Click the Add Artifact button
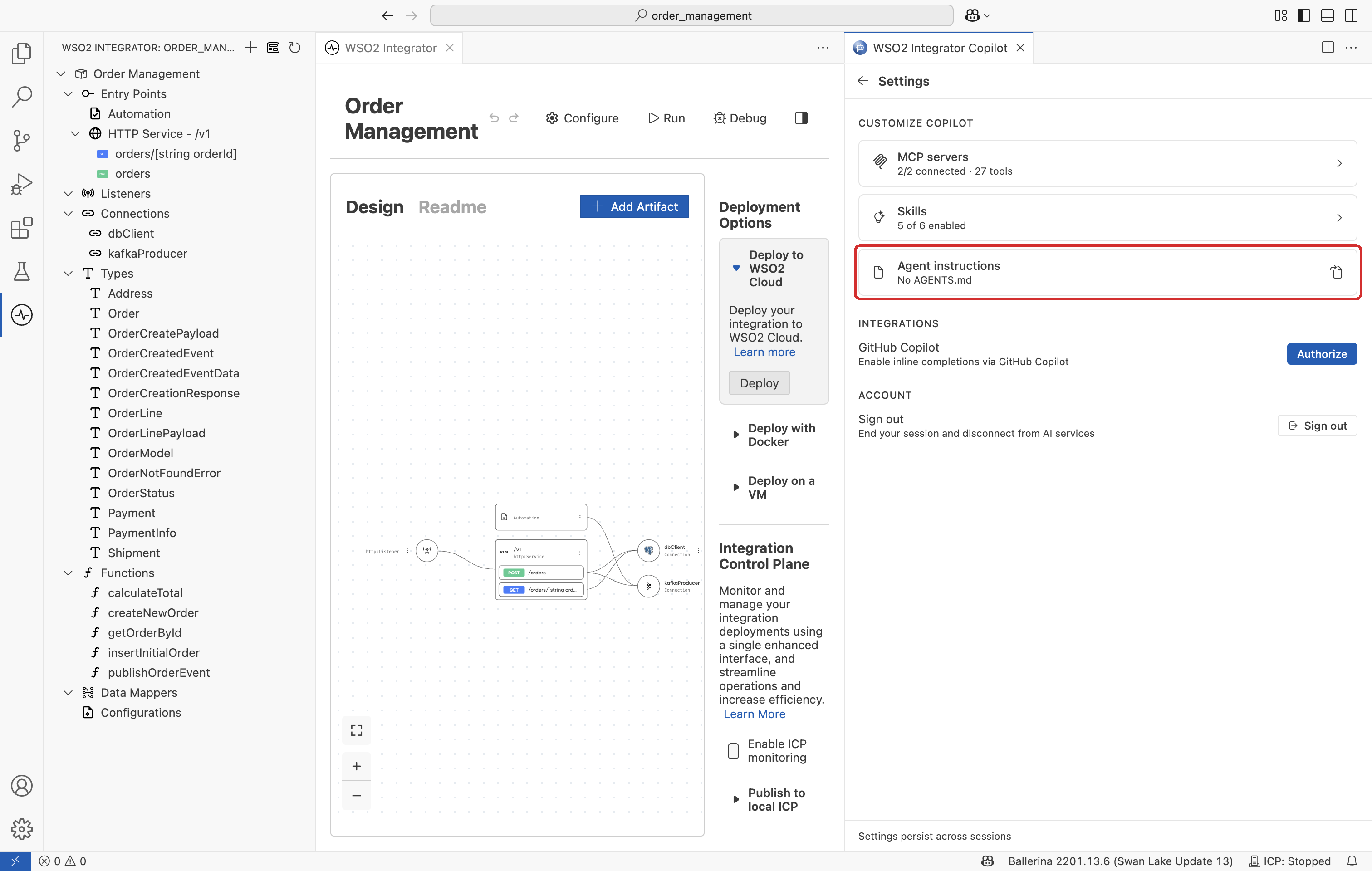 coord(634,206)
